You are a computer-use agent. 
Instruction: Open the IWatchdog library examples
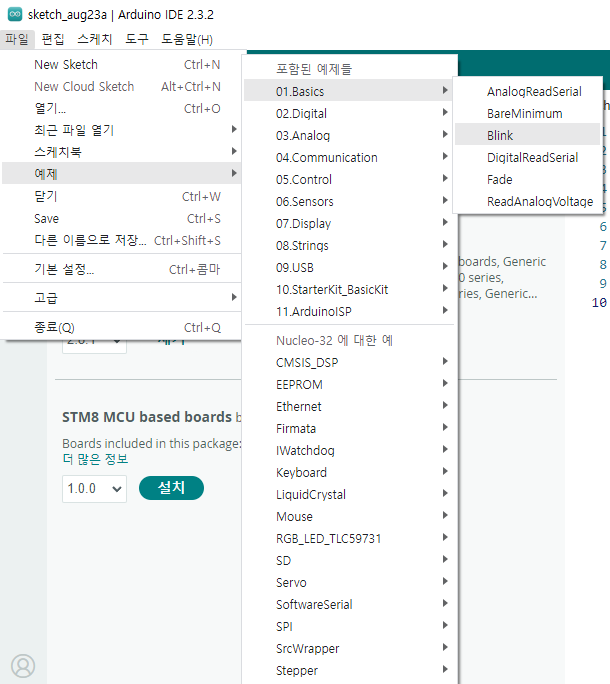pos(349,450)
